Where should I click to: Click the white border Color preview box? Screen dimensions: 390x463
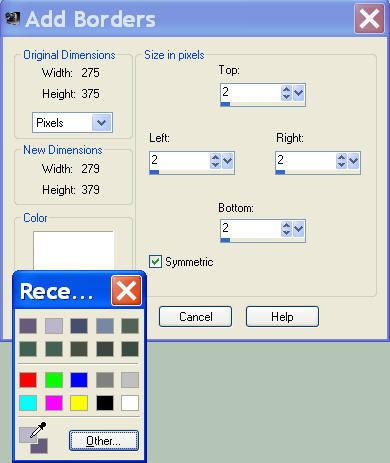coord(74,250)
